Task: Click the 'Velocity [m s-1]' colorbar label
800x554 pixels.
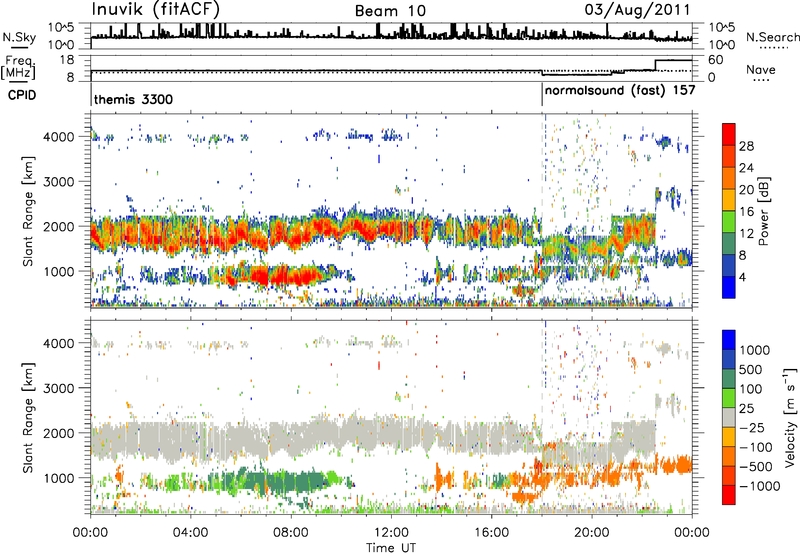Action: click(x=790, y=417)
